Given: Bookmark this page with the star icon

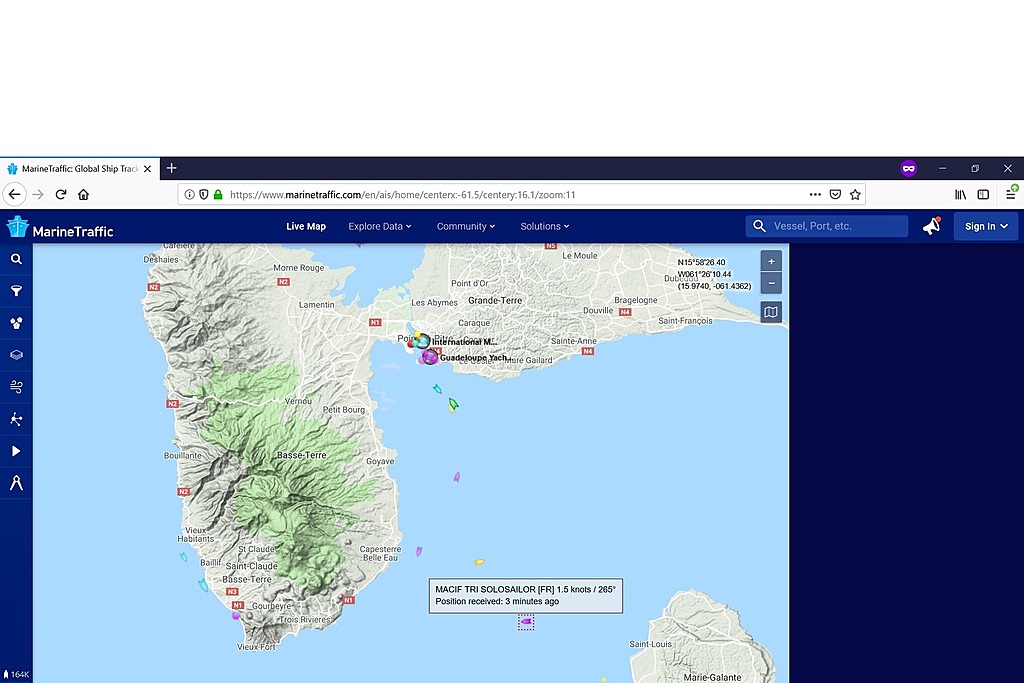Looking at the screenshot, I should 856,195.
